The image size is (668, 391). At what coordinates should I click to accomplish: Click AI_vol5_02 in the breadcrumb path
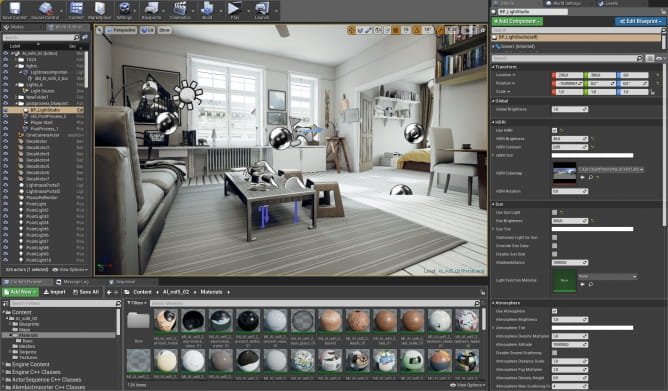[x=176, y=292]
